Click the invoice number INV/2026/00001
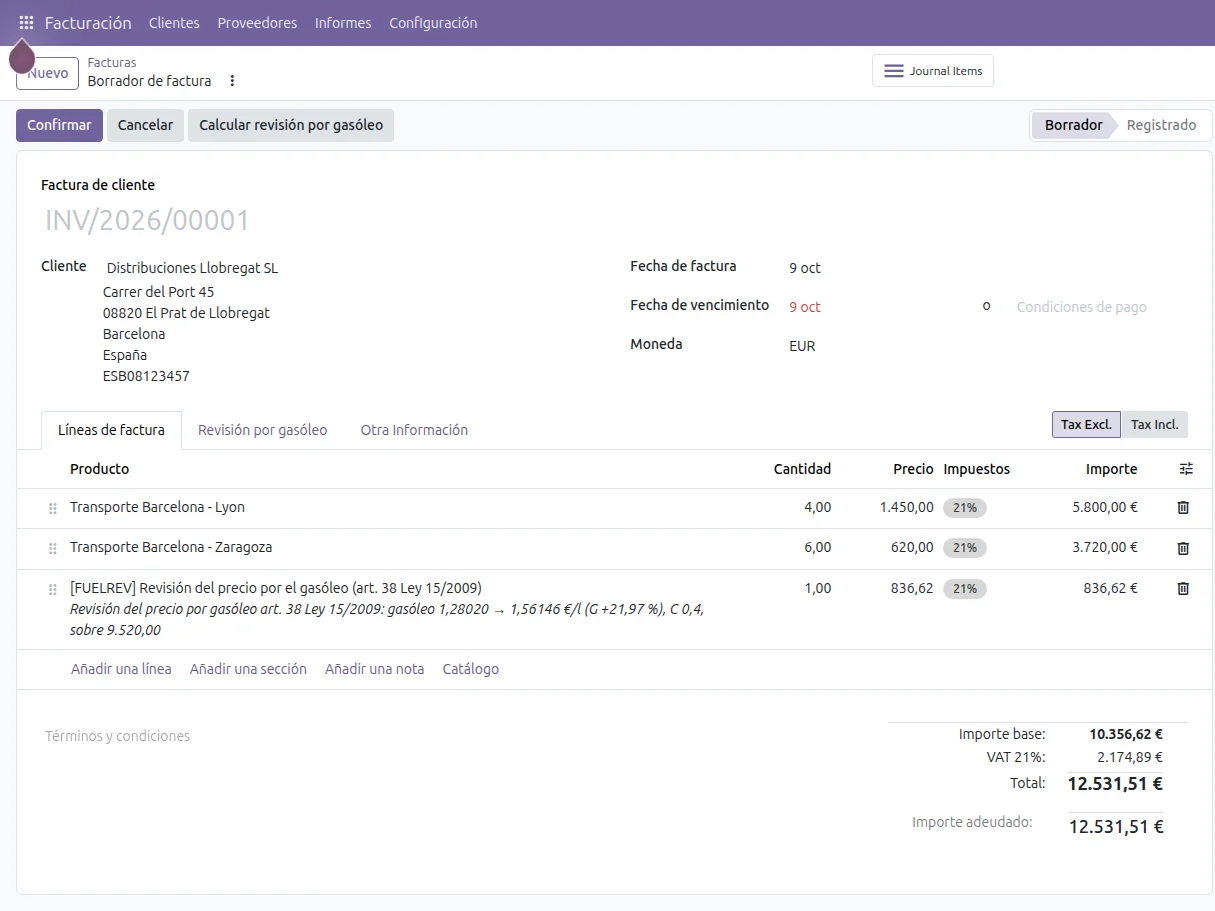This screenshot has width=1215, height=911. pyautogui.click(x=147, y=220)
